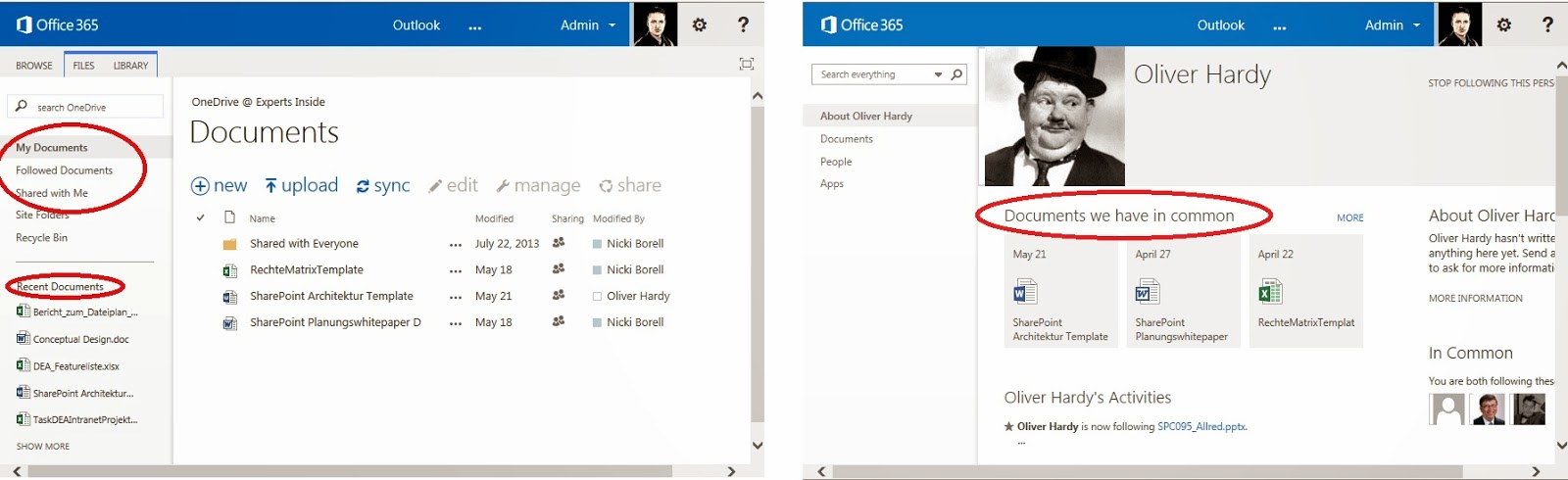Viewport: 1568px width, 480px height.
Task: Open Admin dropdown in left window
Action: [x=588, y=24]
